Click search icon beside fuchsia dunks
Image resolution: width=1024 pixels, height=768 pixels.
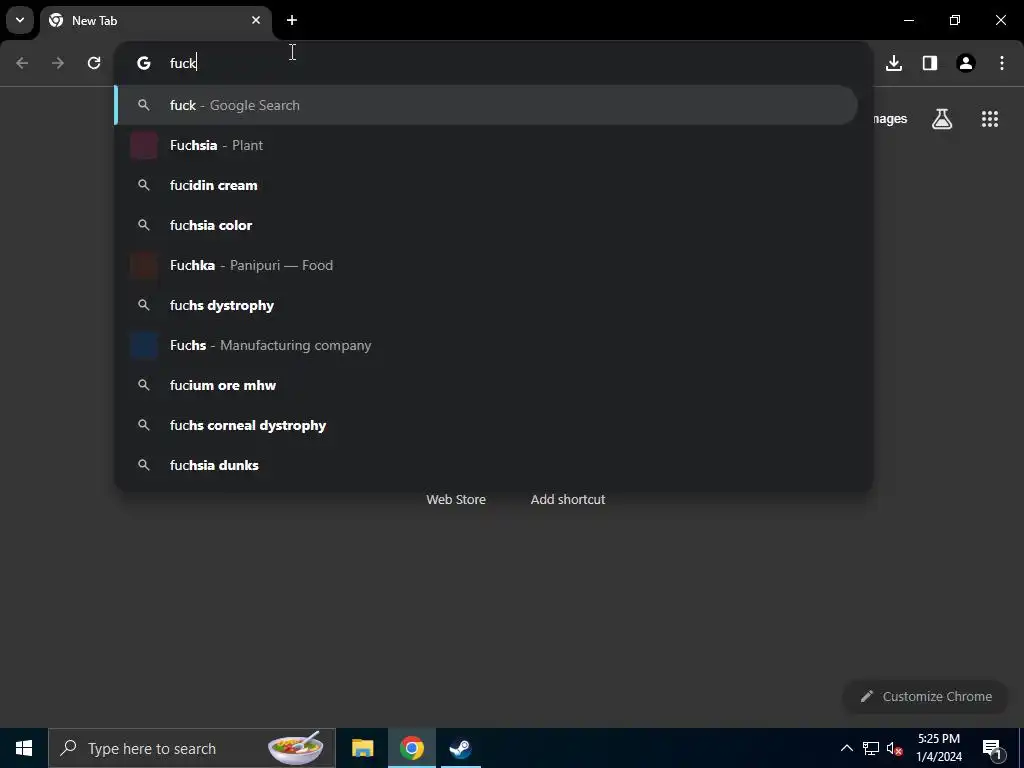coord(144,465)
